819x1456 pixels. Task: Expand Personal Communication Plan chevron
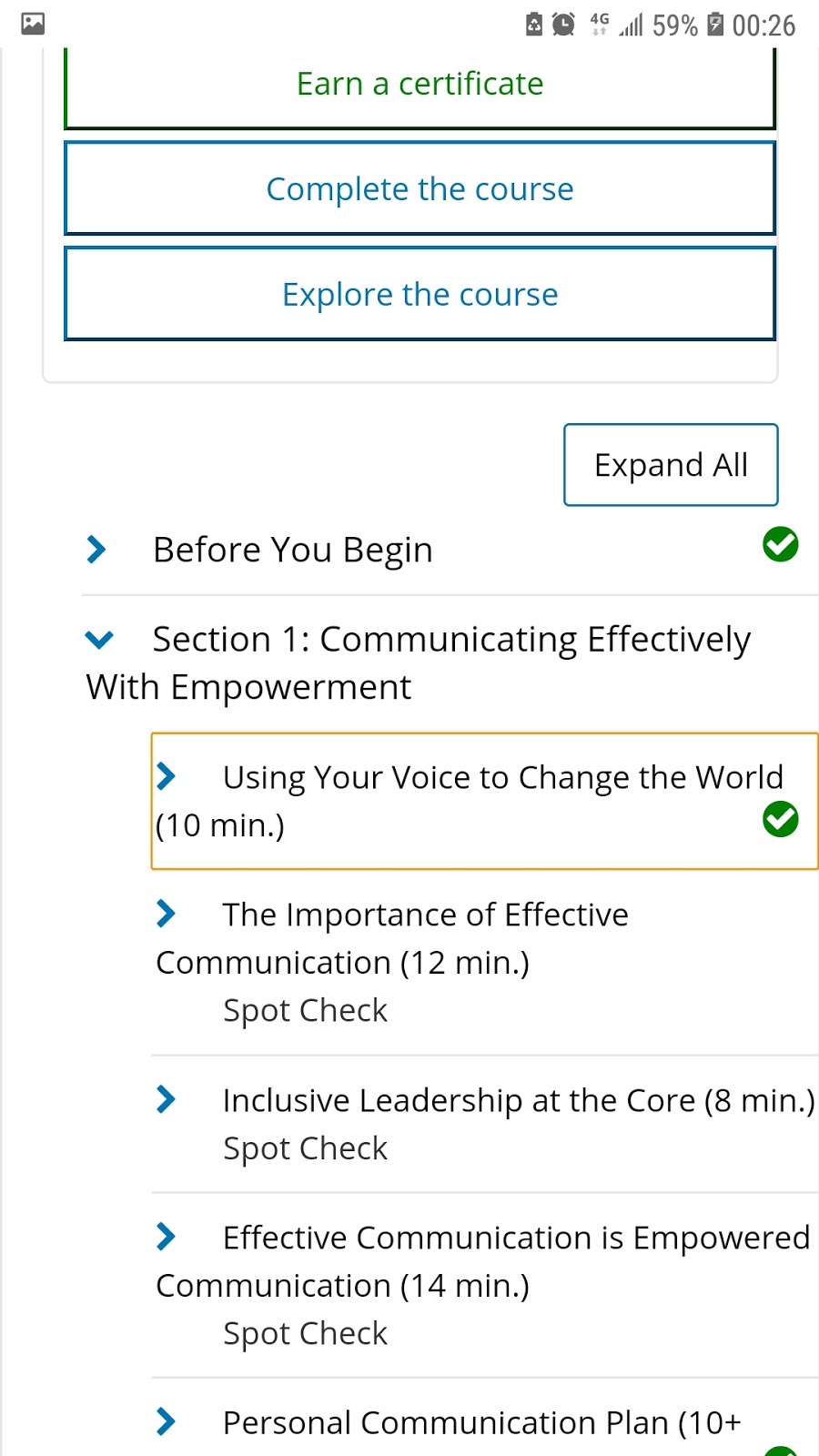coord(167,1421)
